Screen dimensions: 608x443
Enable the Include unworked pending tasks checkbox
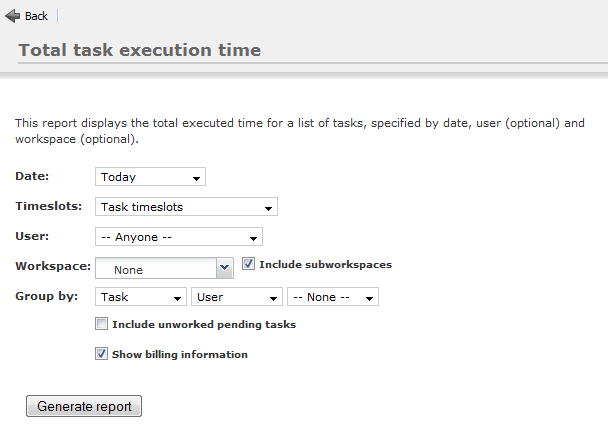click(x=102, y=324)
